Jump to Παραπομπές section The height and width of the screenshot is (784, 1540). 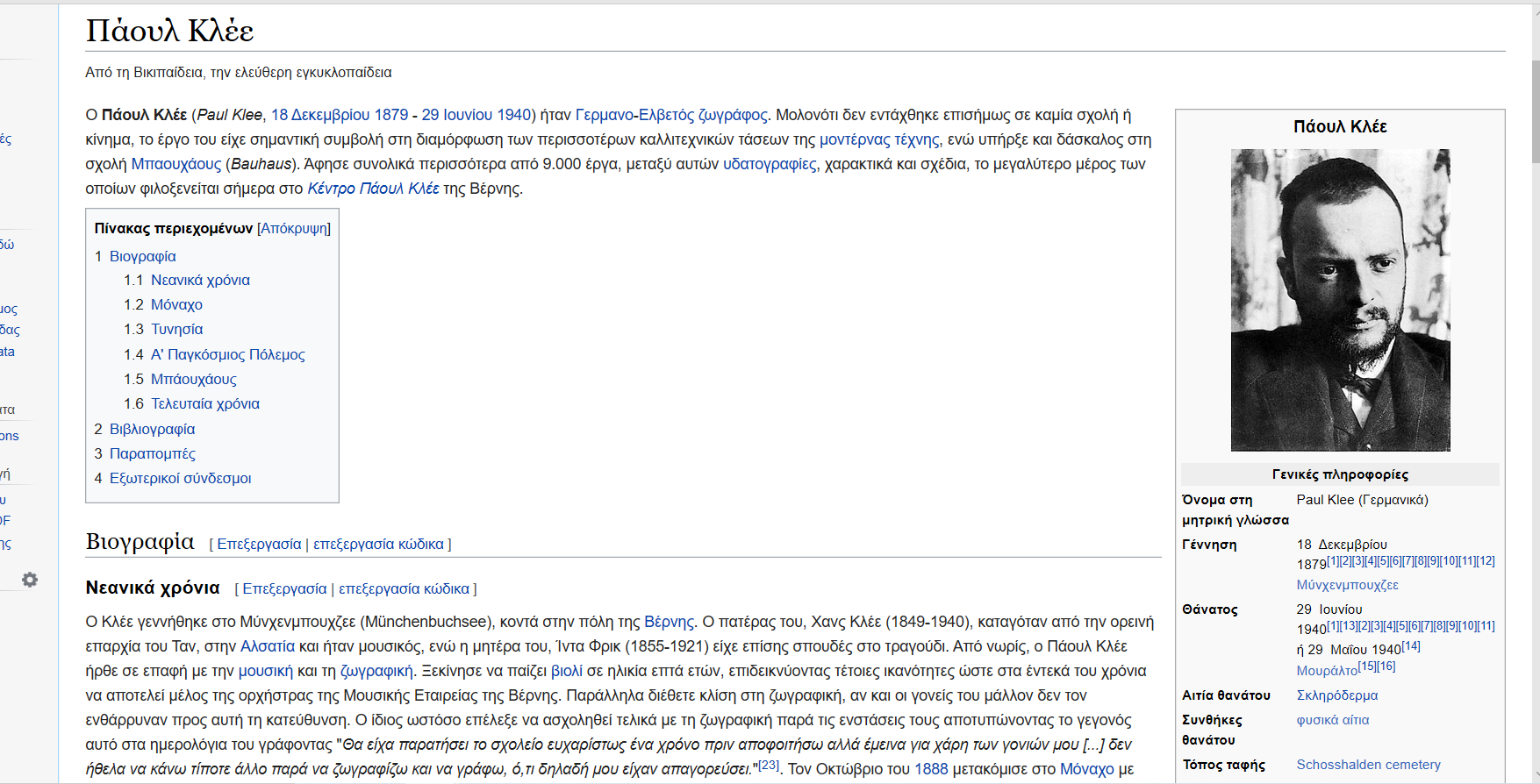152,453
